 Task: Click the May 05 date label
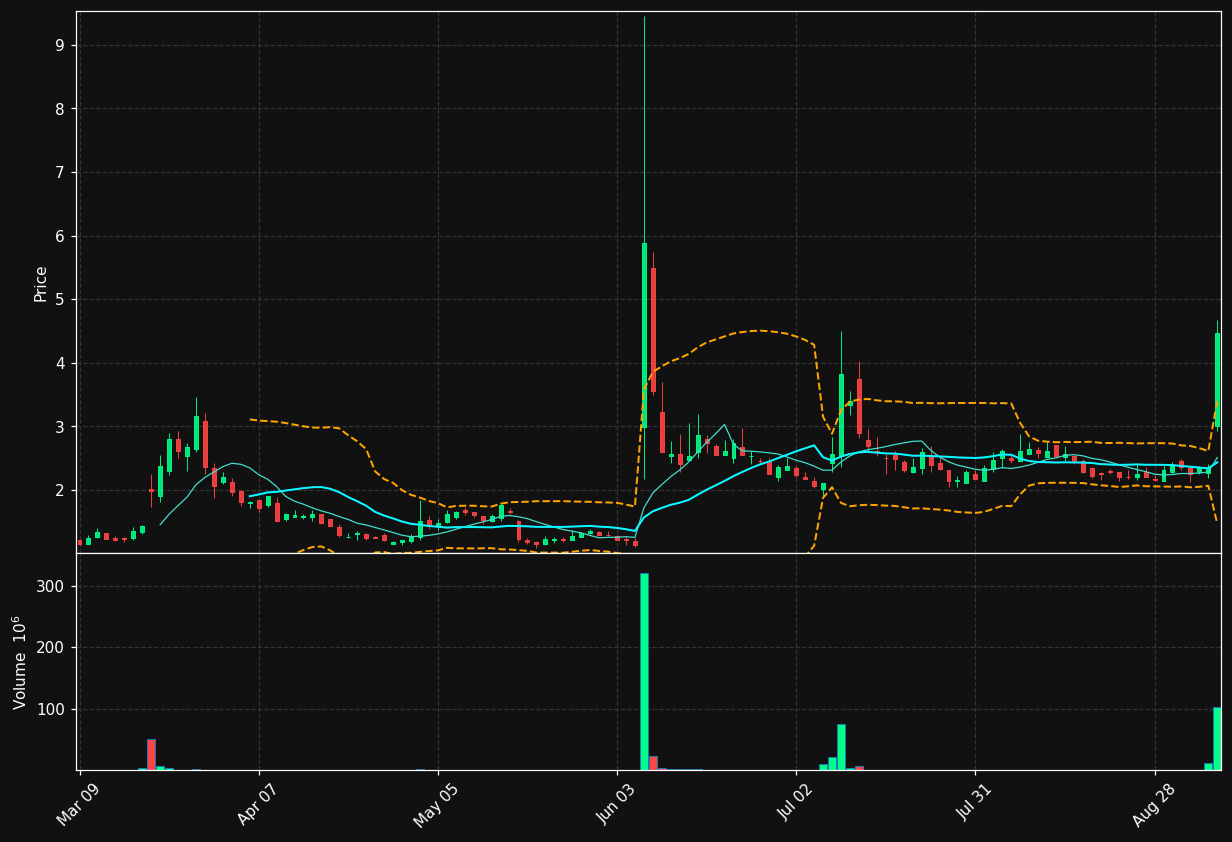tap(436, 804)
